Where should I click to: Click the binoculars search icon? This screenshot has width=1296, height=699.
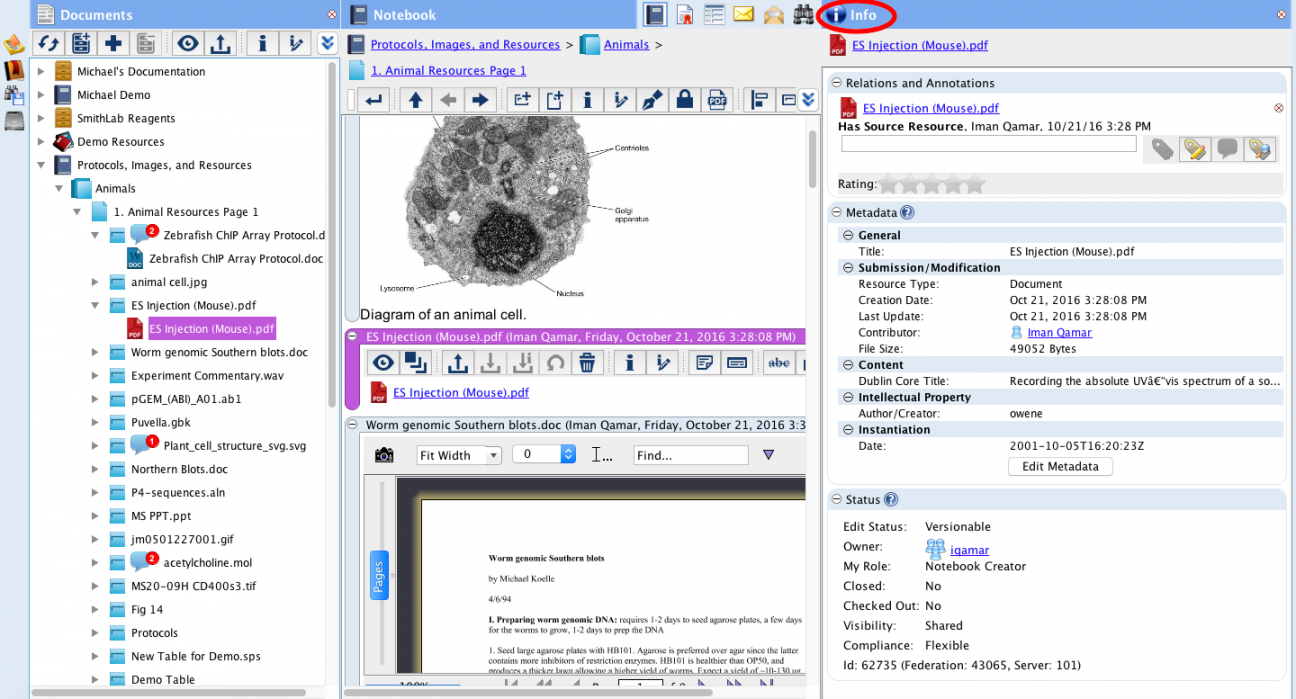pos(803,15)
